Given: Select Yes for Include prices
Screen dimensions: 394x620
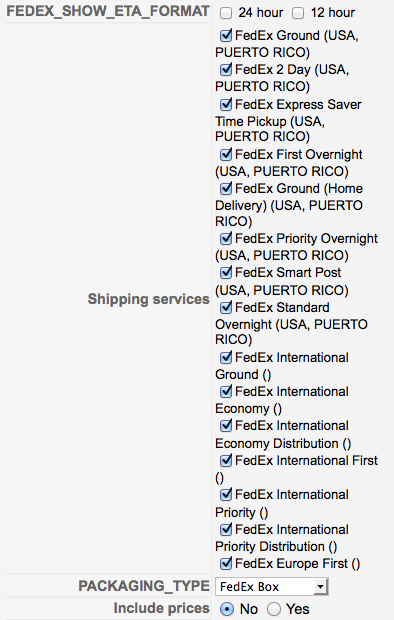Looking at the screenshot, I should pyautogui.click(x=274, y=609).
